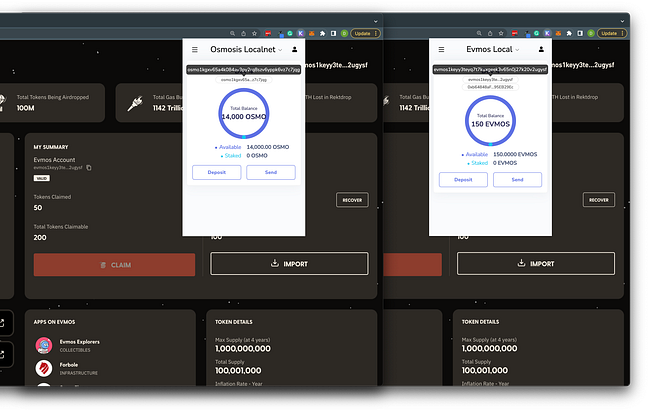649x411 pixels.
Task: Select the 100M Total Tokens Being Airdropped value
Action: (26, 108)
